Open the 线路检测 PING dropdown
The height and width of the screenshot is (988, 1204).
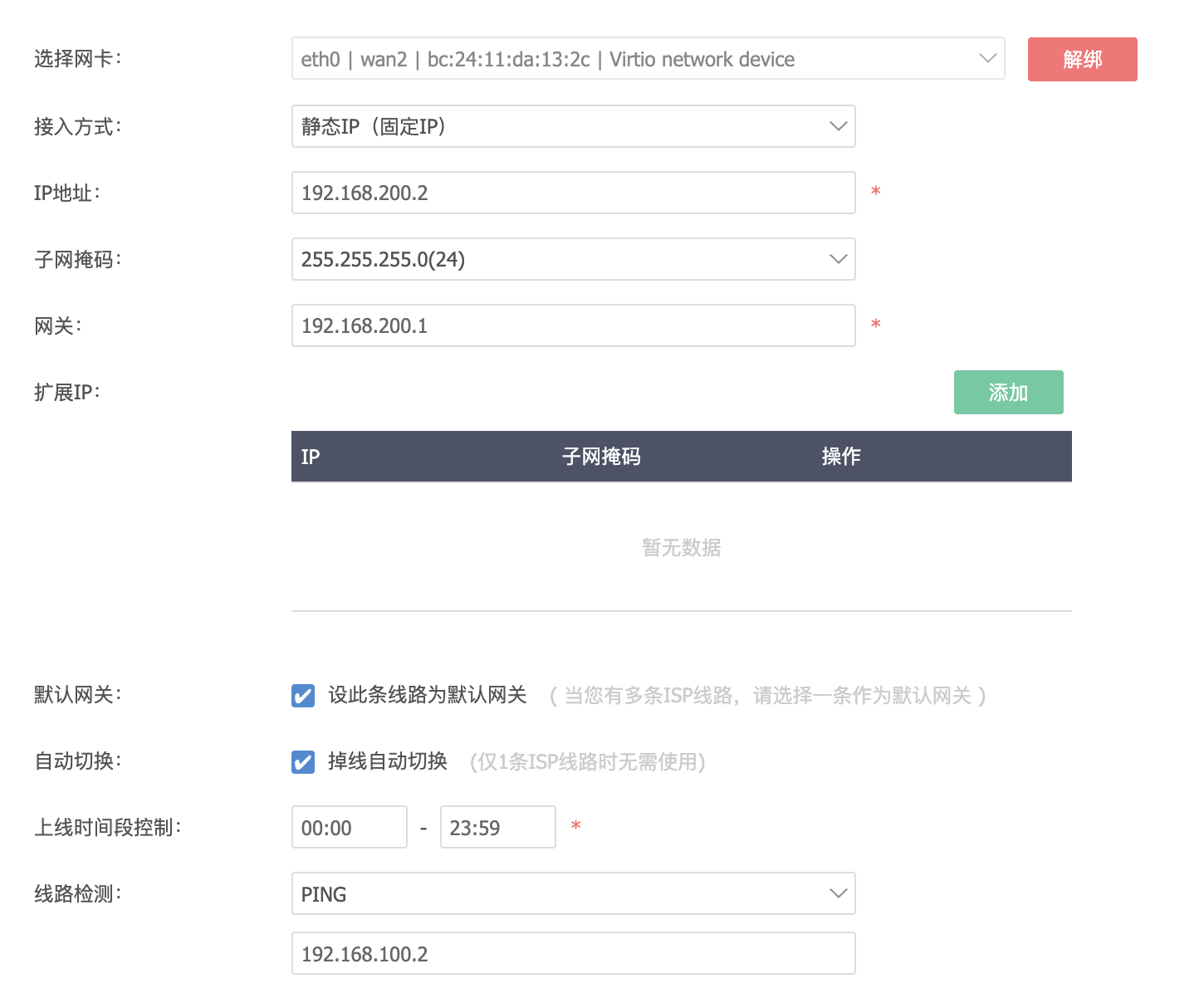click(x=573, y=894)
